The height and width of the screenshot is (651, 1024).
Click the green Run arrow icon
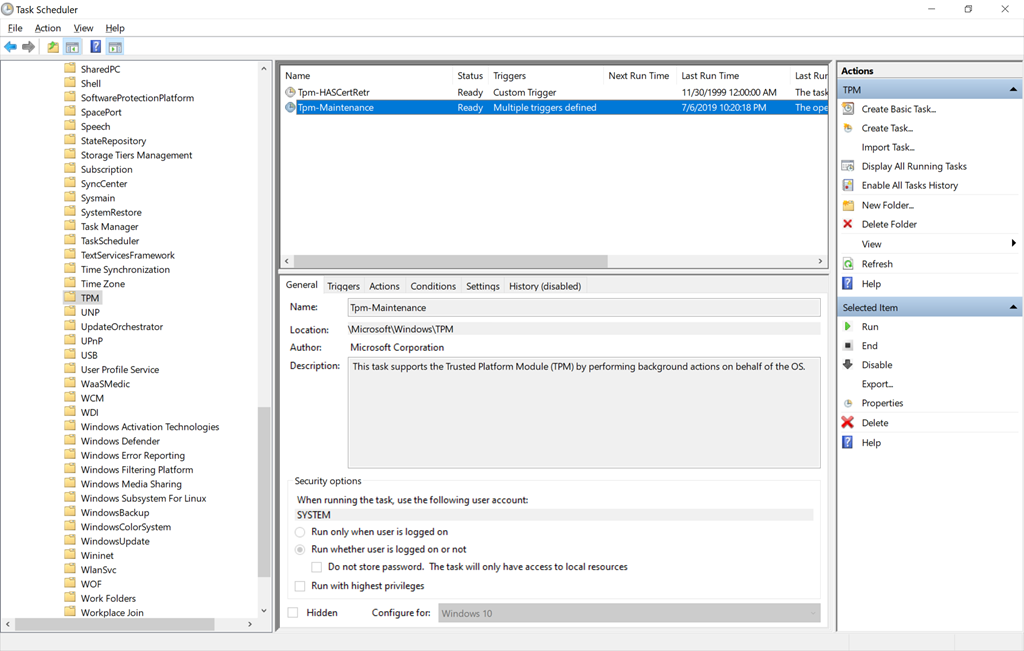848,327
